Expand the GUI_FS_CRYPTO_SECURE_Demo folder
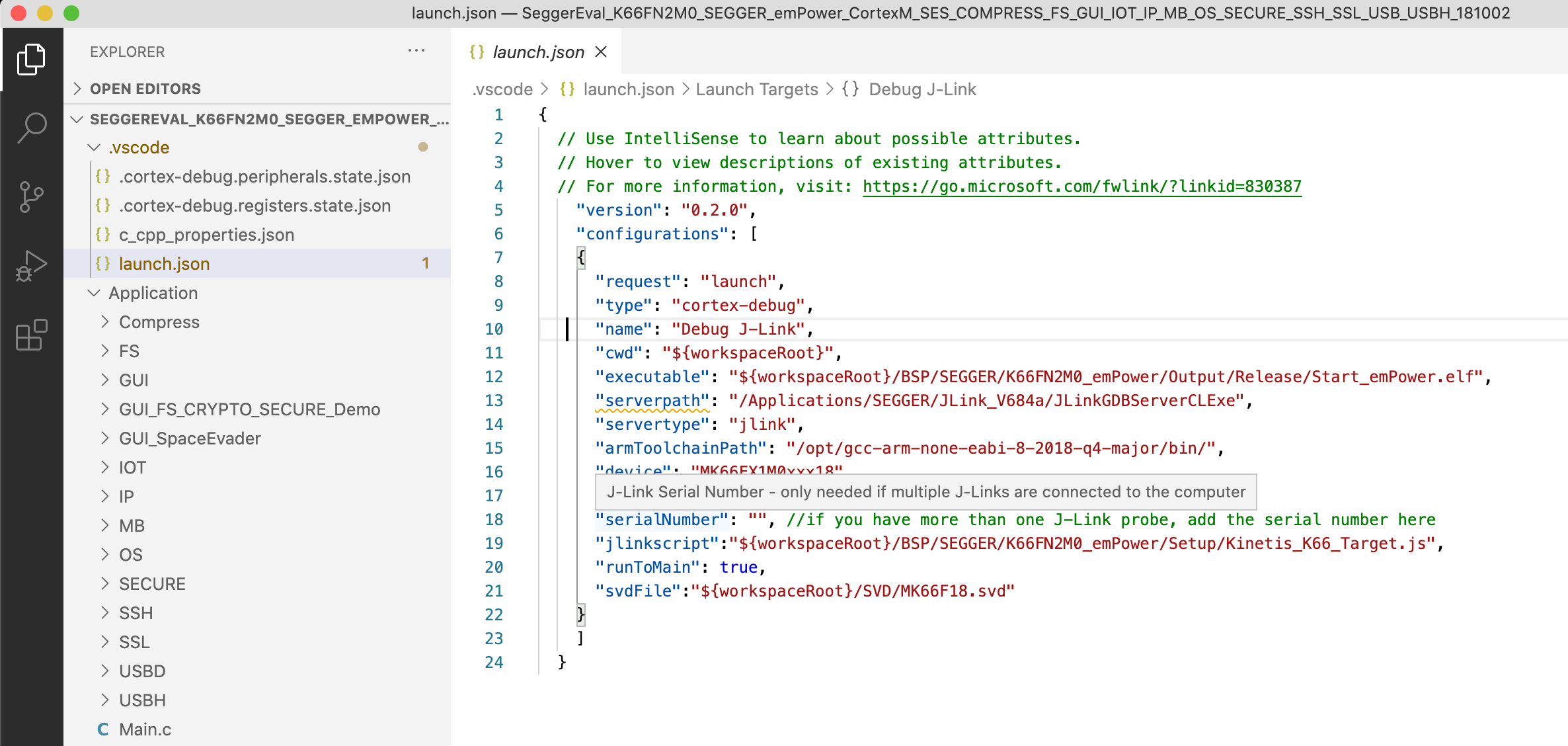The width and height of the screenshot is (1568, 746). 105,409
